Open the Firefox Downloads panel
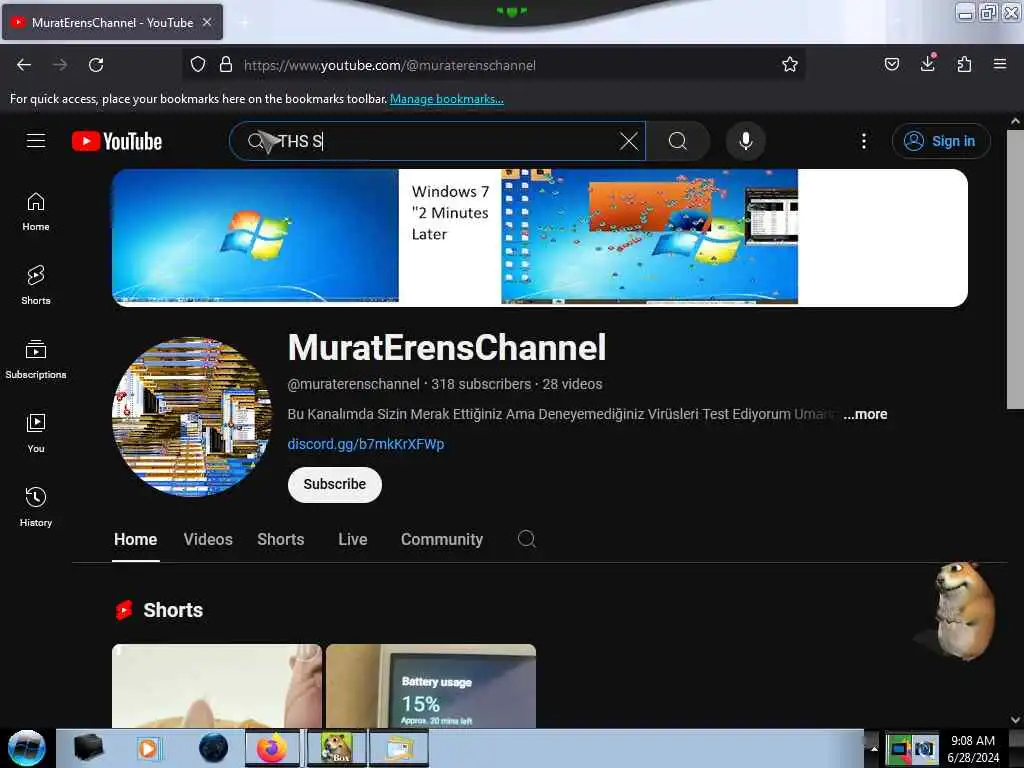The image size is (1024, 768). click(x=928, y=63)
